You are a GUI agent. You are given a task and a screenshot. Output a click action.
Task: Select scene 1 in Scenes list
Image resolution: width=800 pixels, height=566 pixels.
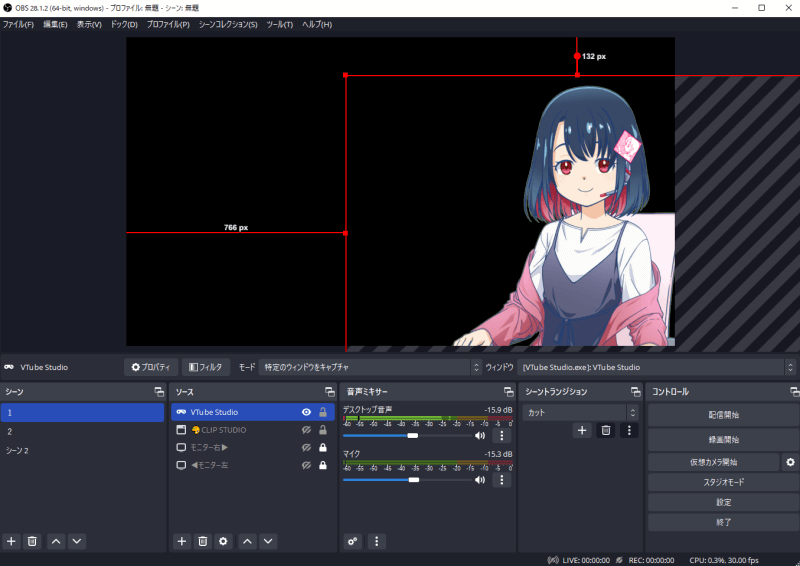[82, 412]
